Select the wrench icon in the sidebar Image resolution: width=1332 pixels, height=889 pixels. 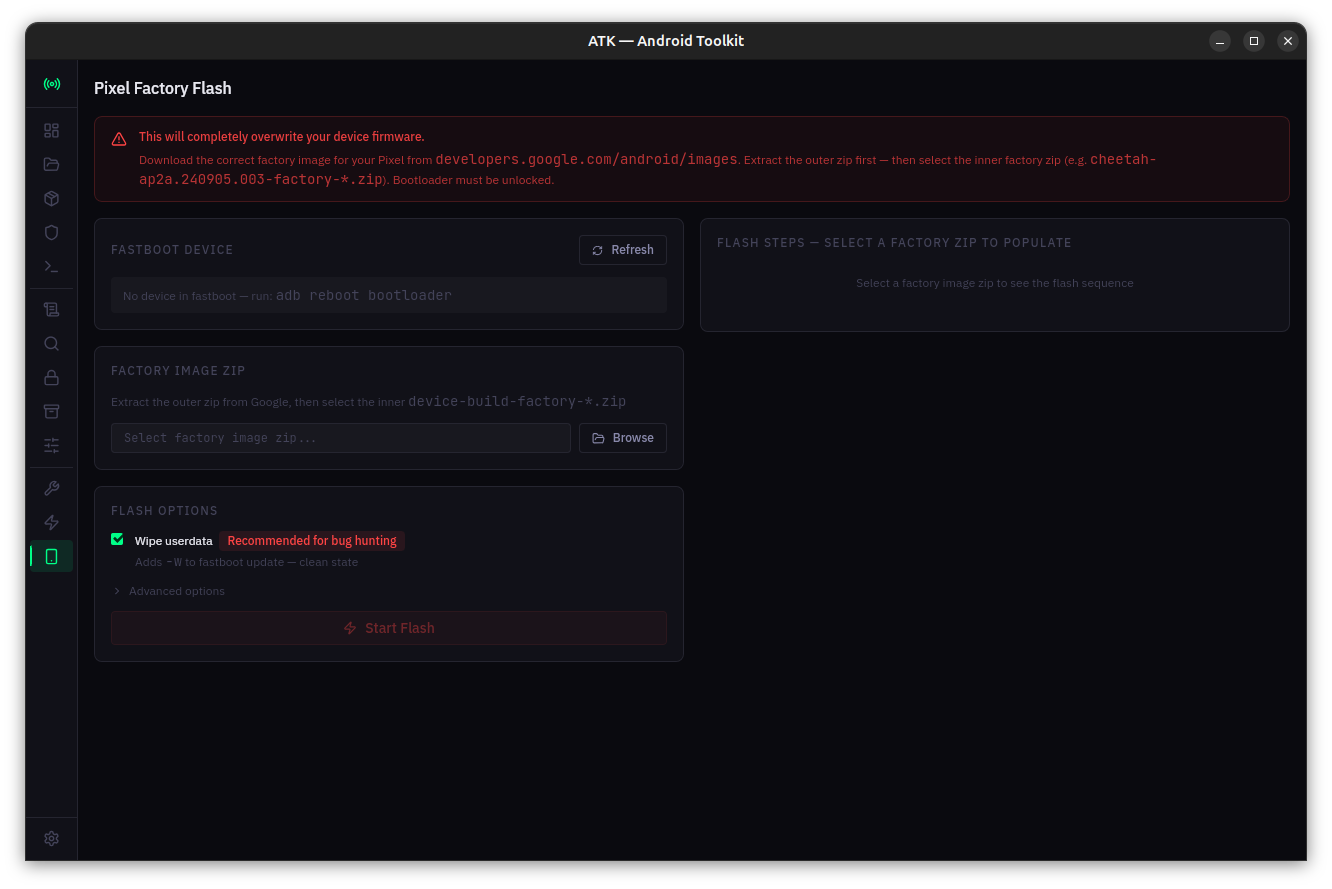52,489
